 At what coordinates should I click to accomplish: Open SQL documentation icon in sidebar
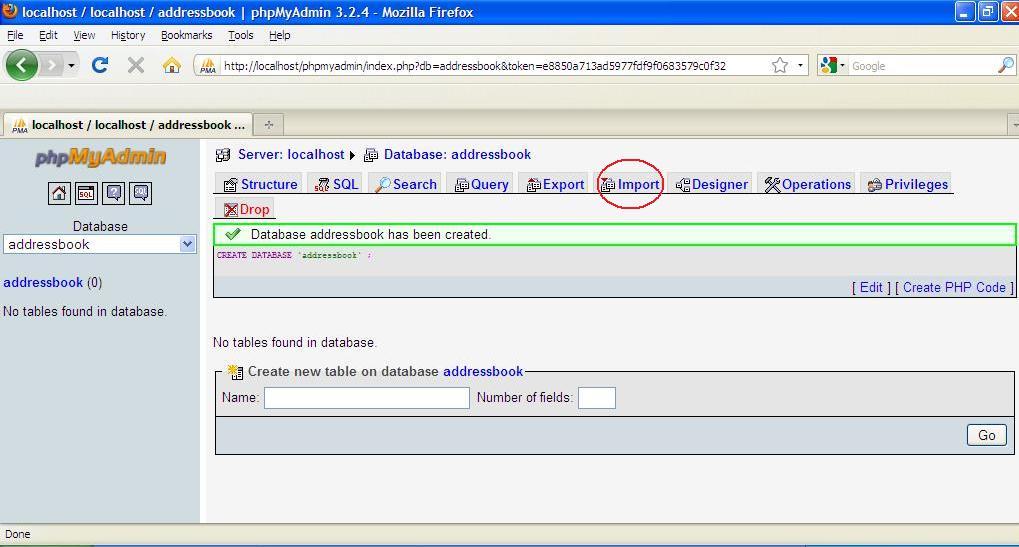click(140, 193)
